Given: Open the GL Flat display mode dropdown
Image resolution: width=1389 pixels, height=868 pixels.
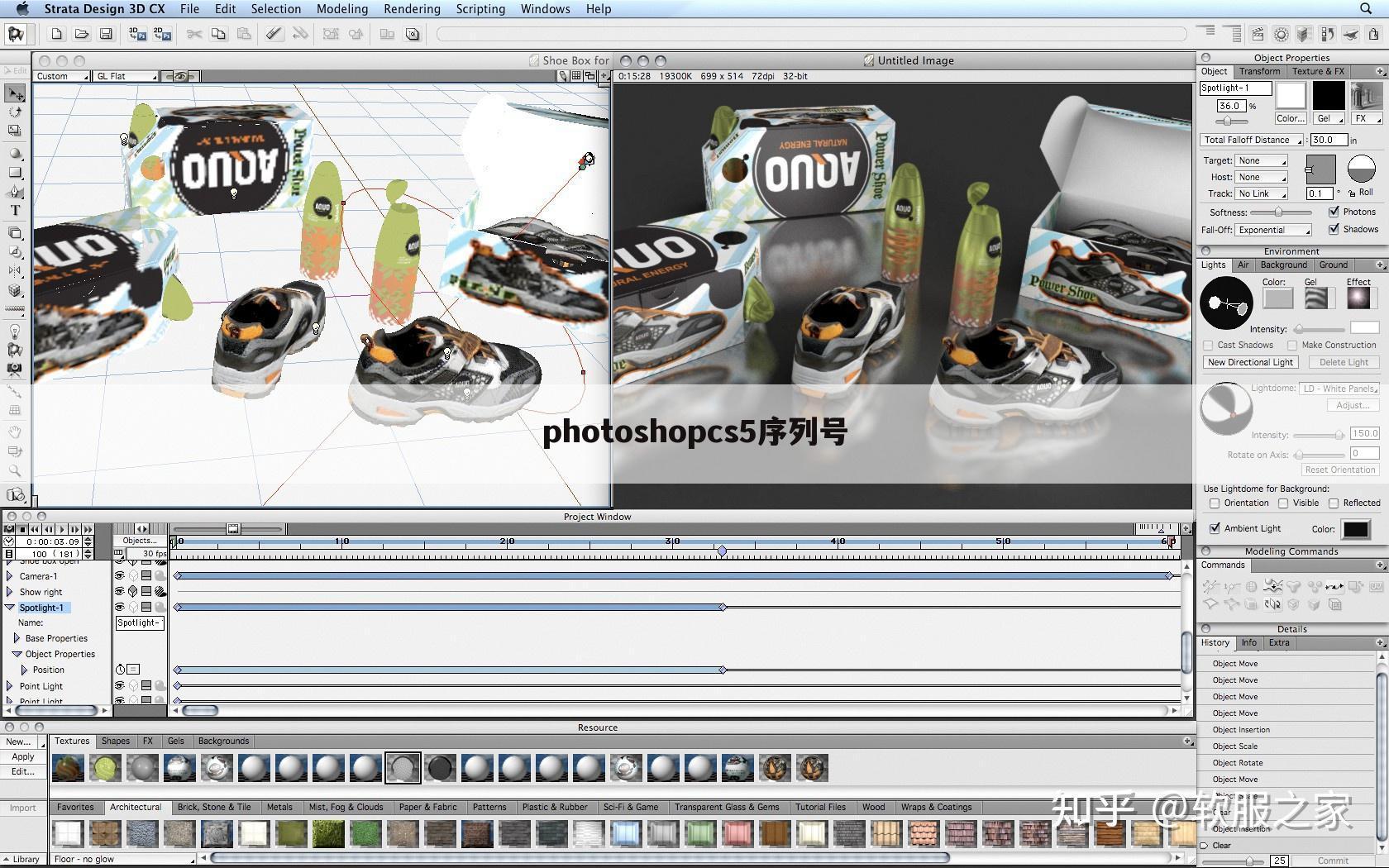Looking at the screenshot, I should (x=126, y=76).
